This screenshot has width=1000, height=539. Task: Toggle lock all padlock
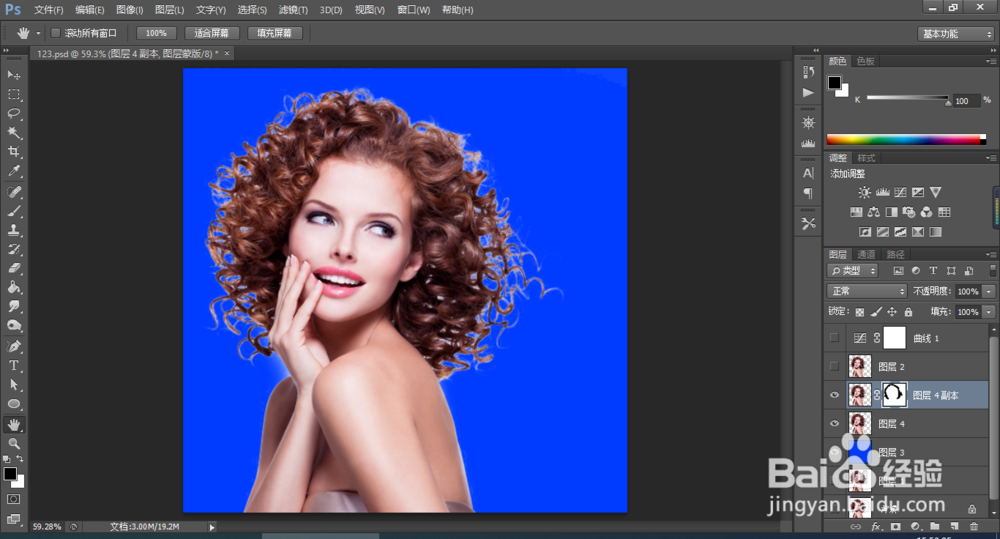click(908, 312)
